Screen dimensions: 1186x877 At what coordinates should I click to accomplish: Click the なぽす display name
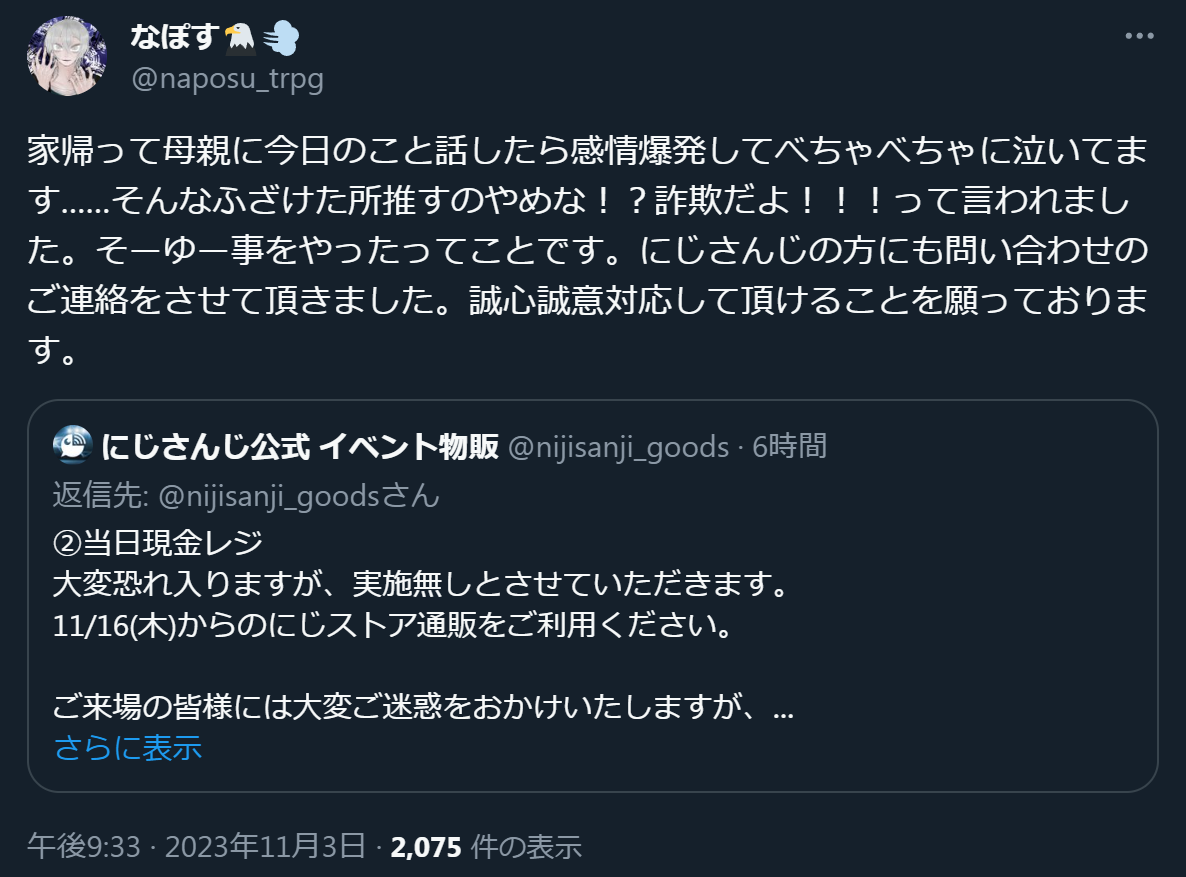pyautogui.click(x=174, y=38)
